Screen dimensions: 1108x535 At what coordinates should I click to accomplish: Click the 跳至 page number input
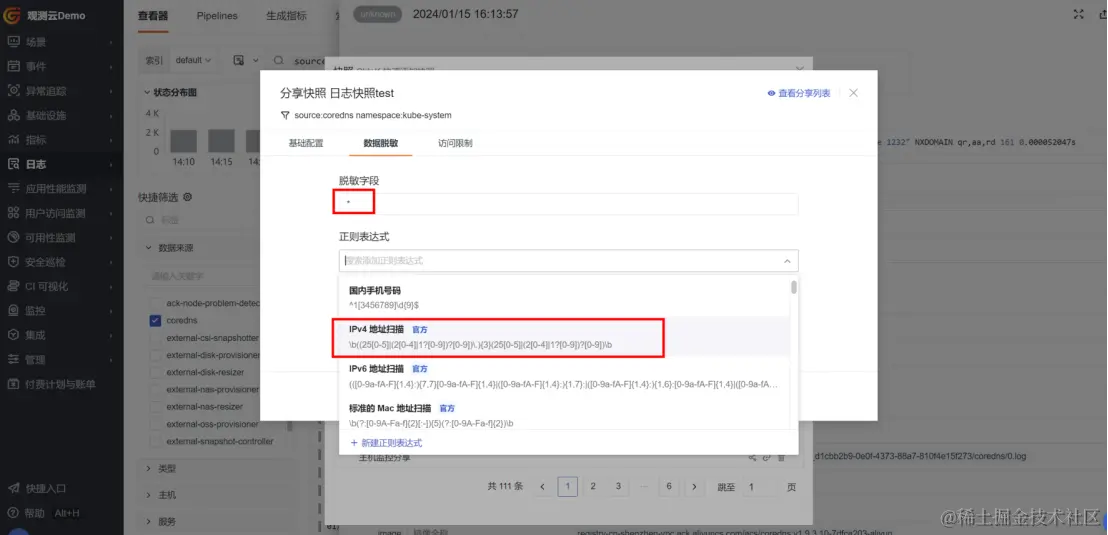pyautogui.click(x=758, y=486)
